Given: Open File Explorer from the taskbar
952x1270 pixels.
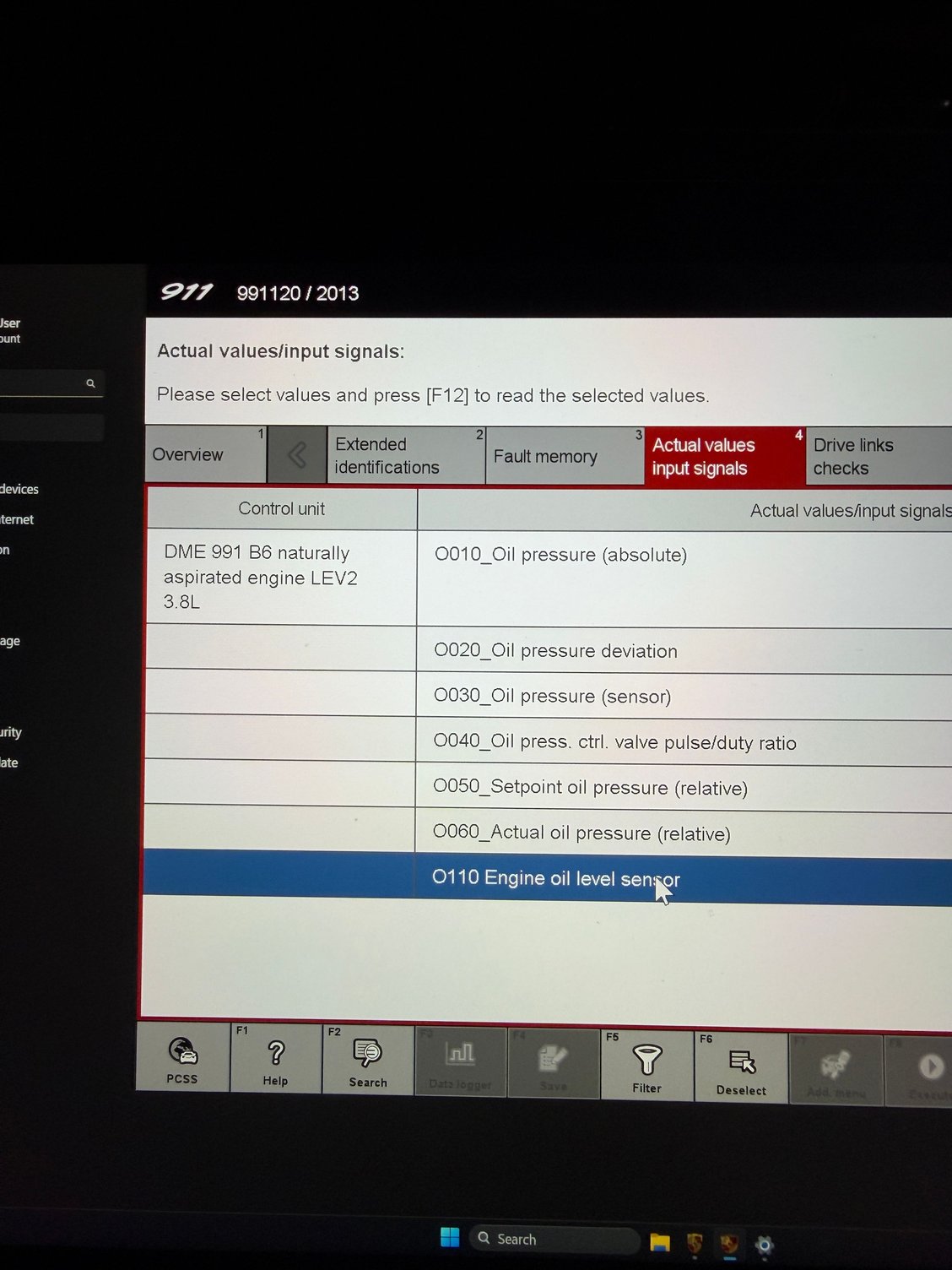Looking at the screenshot, I should pos(659,1242).
